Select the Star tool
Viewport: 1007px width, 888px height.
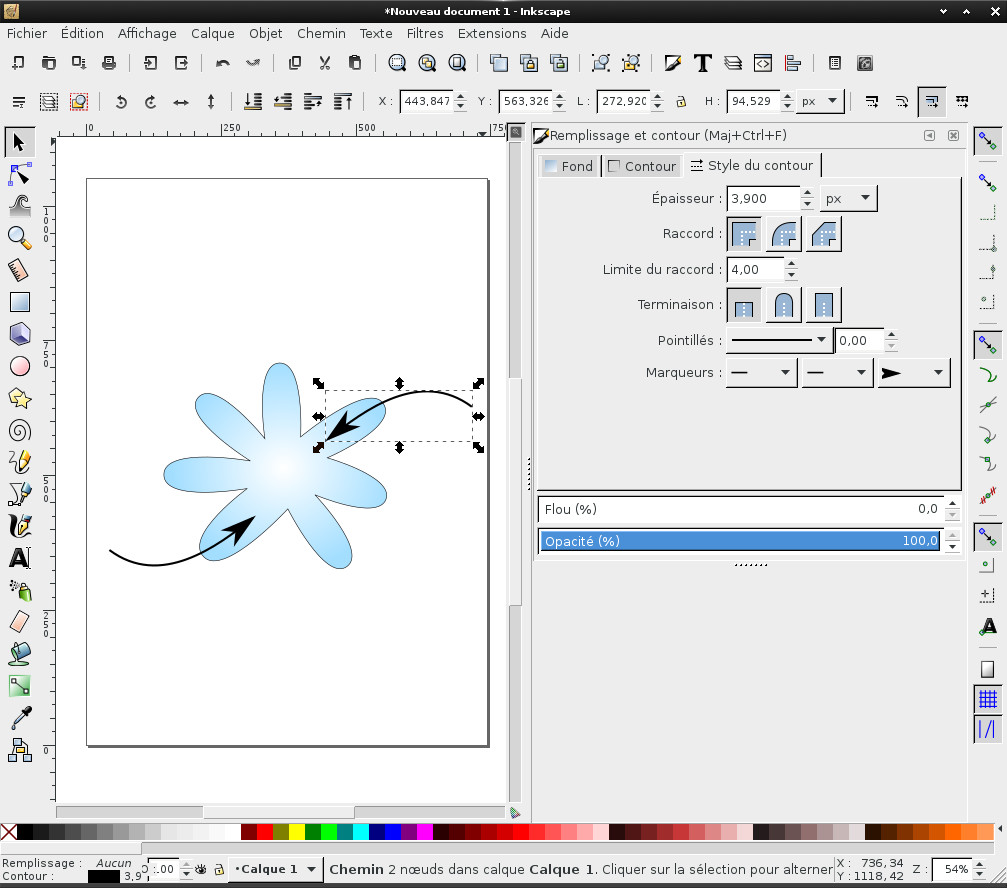click(x=19, y=398)
